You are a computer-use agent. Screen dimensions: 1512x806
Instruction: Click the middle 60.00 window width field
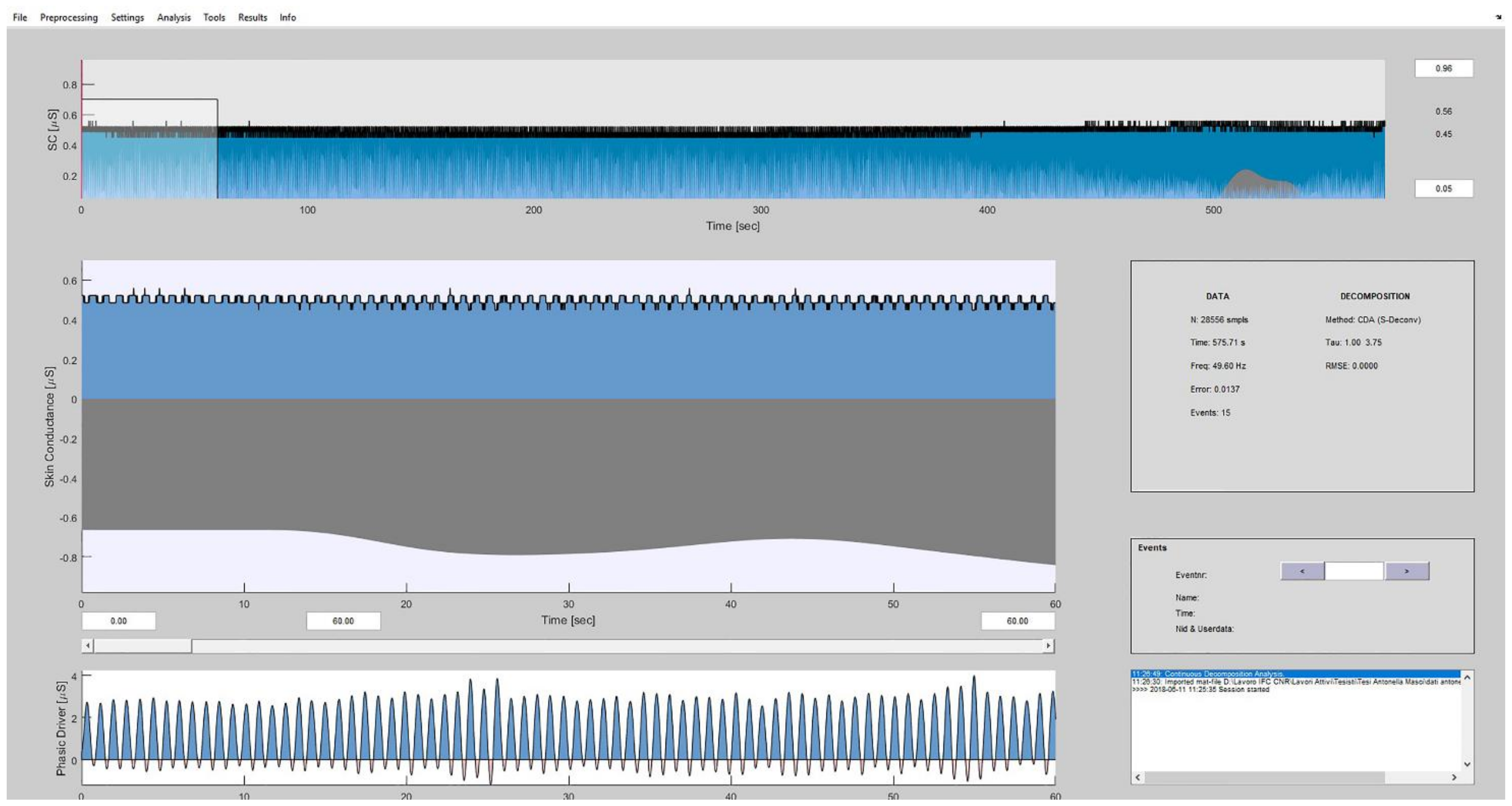tap(343, 621)
